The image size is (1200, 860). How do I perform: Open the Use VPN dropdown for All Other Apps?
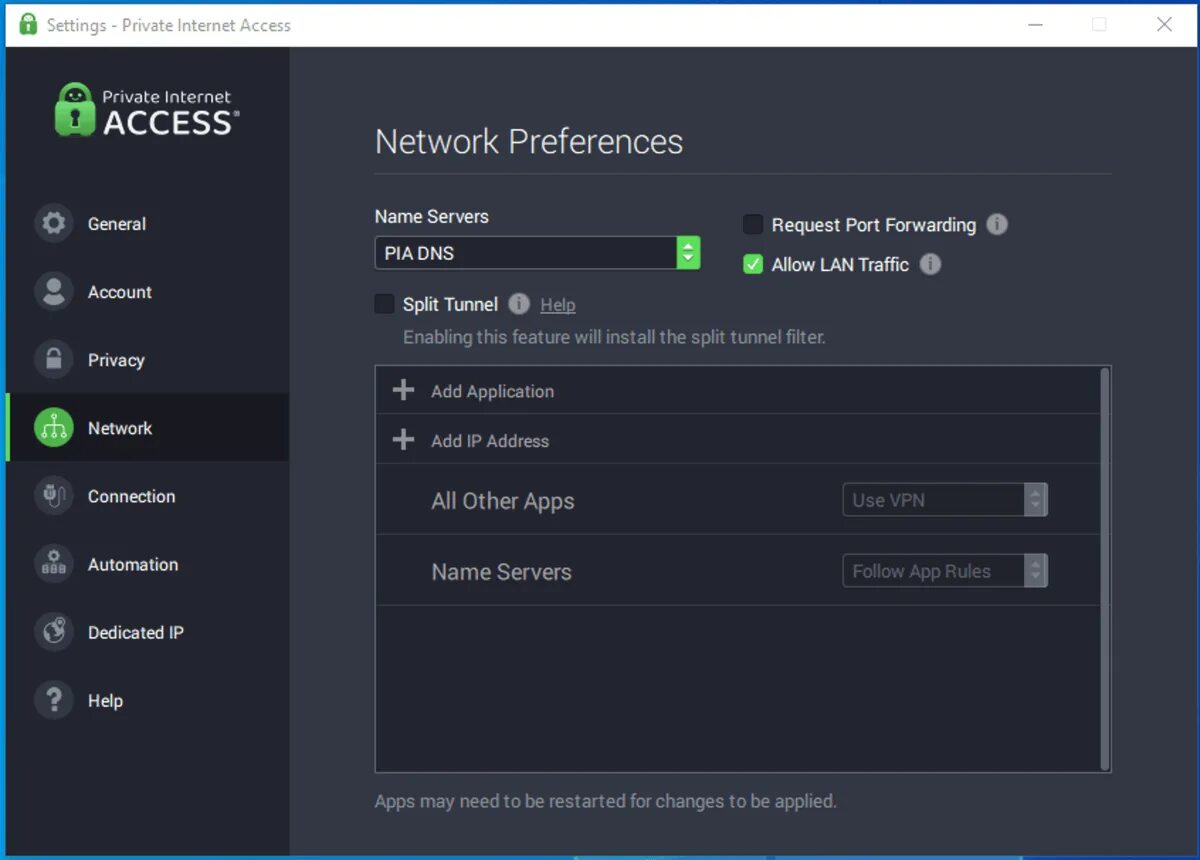pos(945,500)
